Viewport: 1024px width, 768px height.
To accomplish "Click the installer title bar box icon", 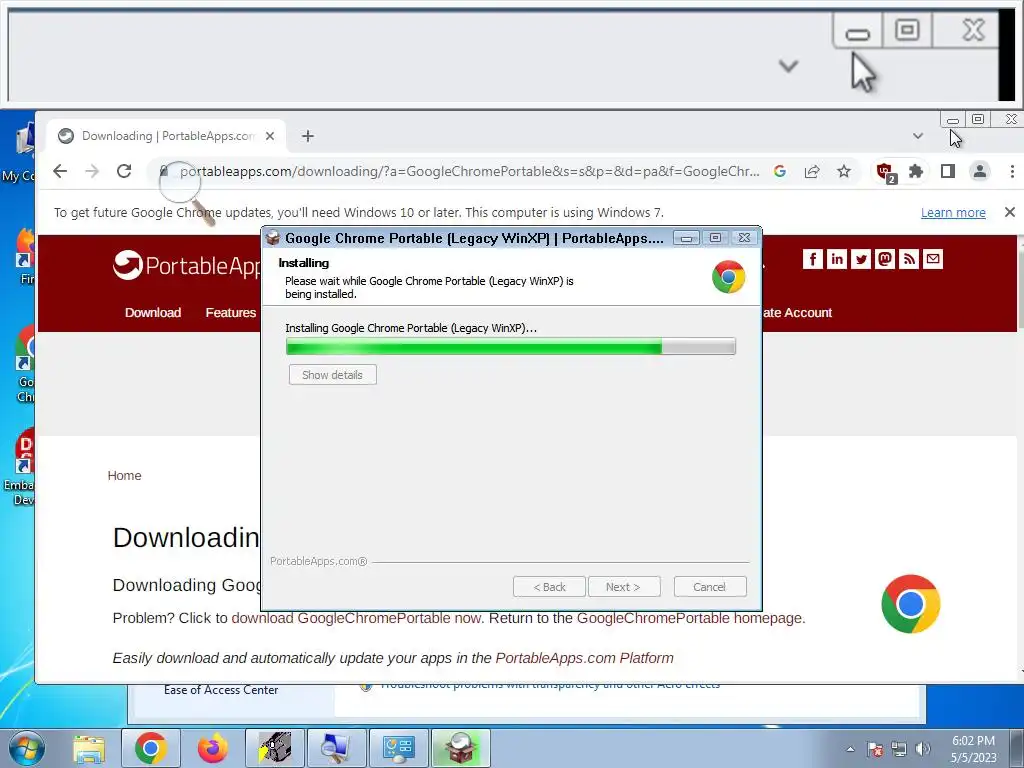I will (273, 238).
